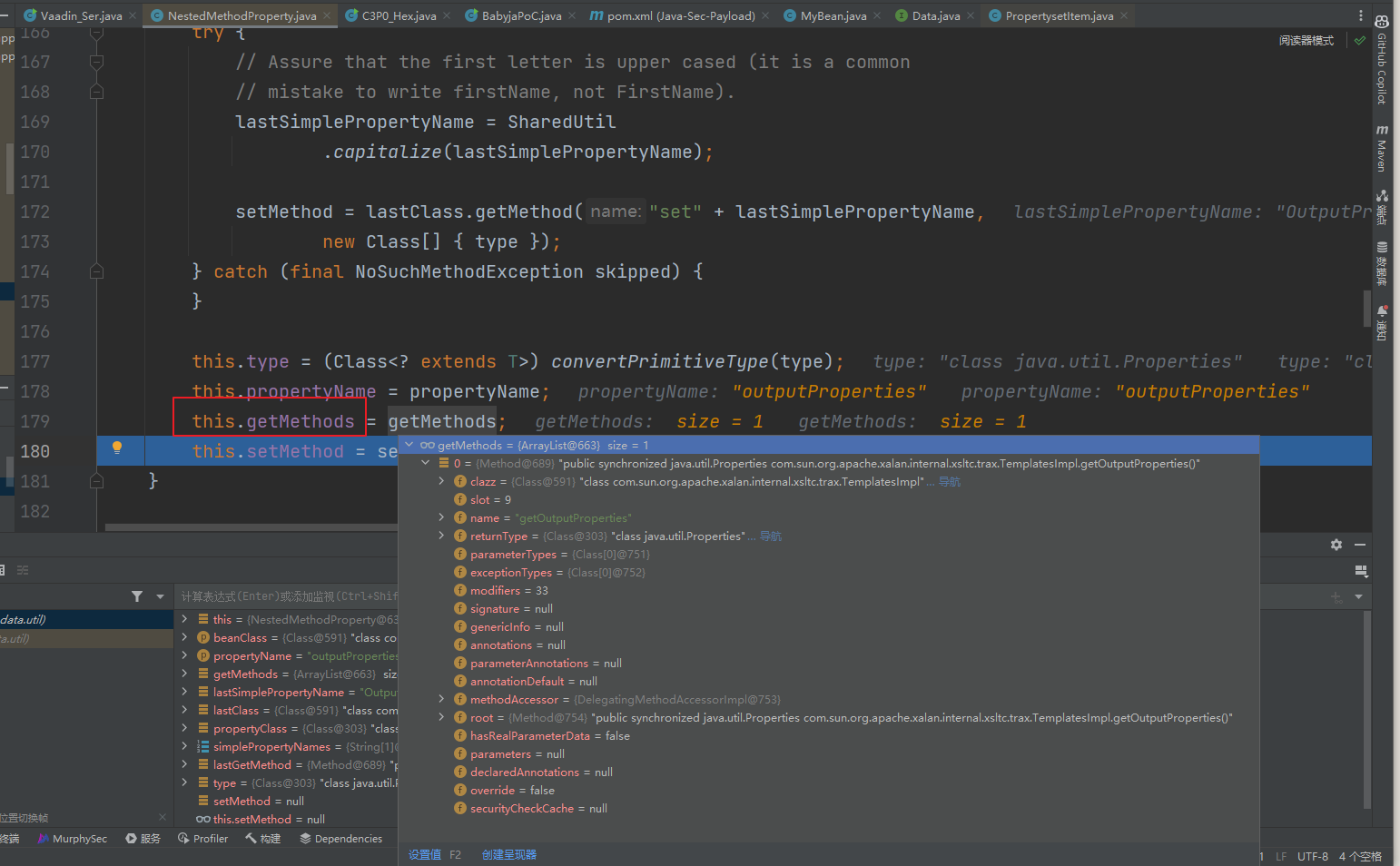1400x866 pixels.
Task: Click the reader mode label
Action: 1306,41
